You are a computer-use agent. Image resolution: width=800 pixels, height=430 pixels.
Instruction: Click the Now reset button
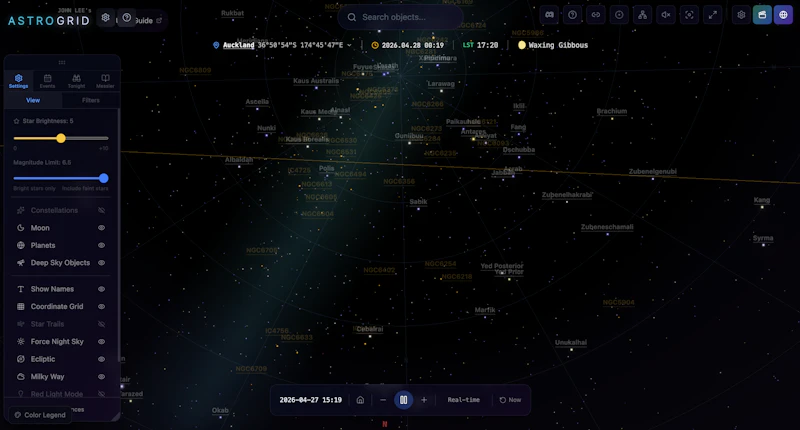[510, 400]
